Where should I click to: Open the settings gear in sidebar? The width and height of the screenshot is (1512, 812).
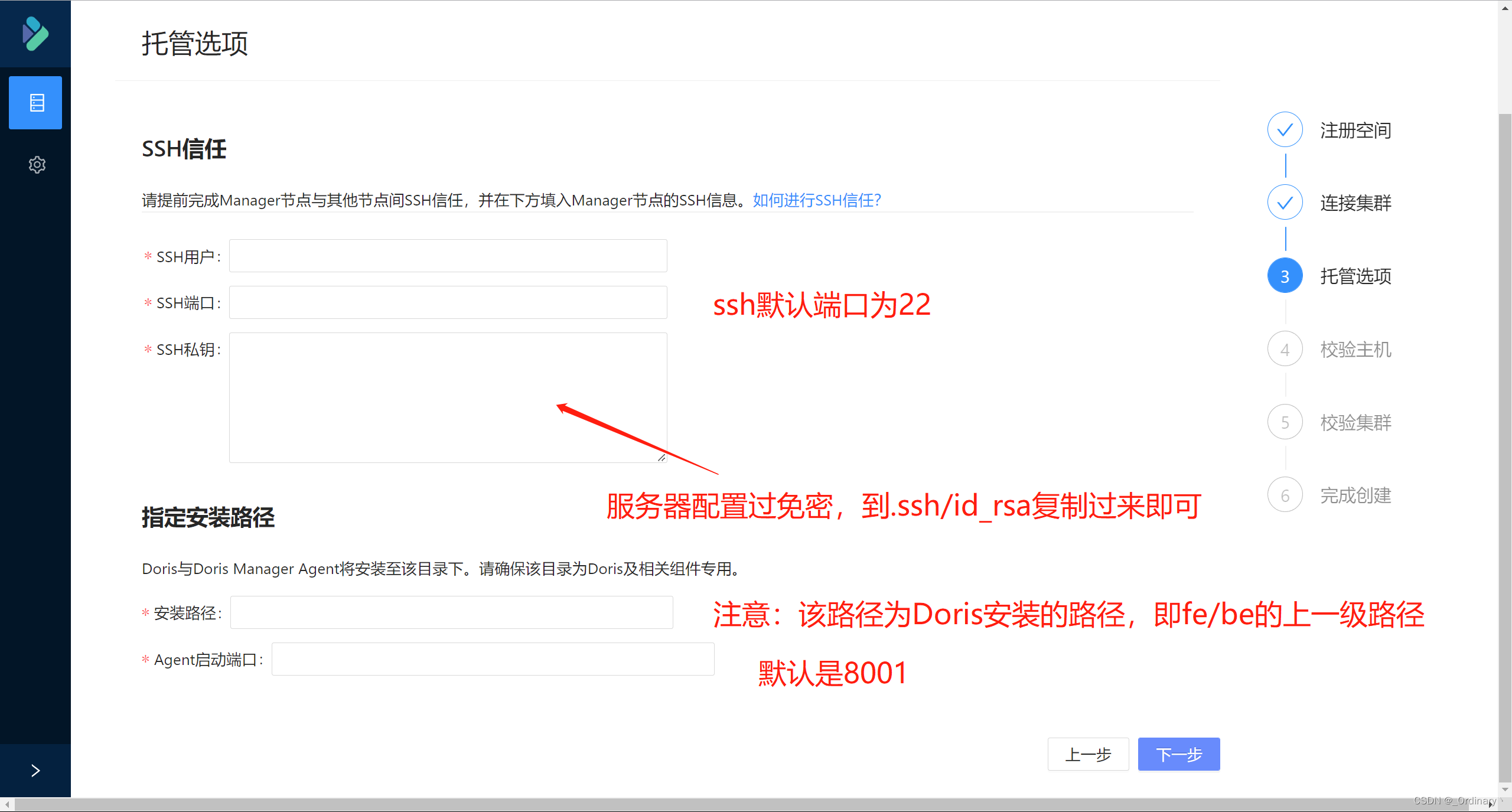click(x=37, y=164)
